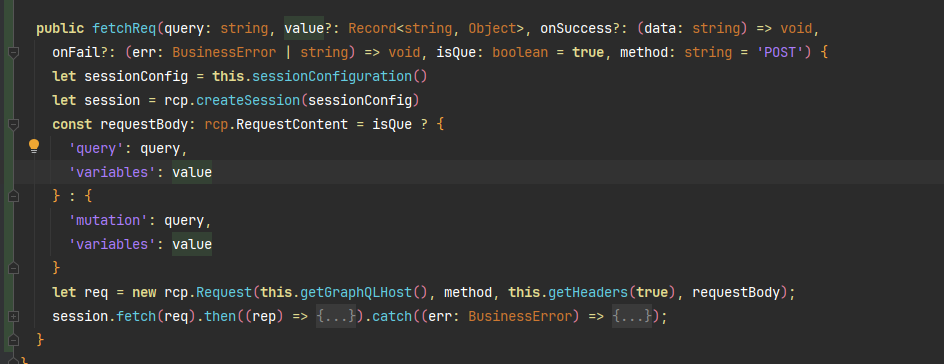Click the public keyword
944x364 pixels.
[60, 28]
